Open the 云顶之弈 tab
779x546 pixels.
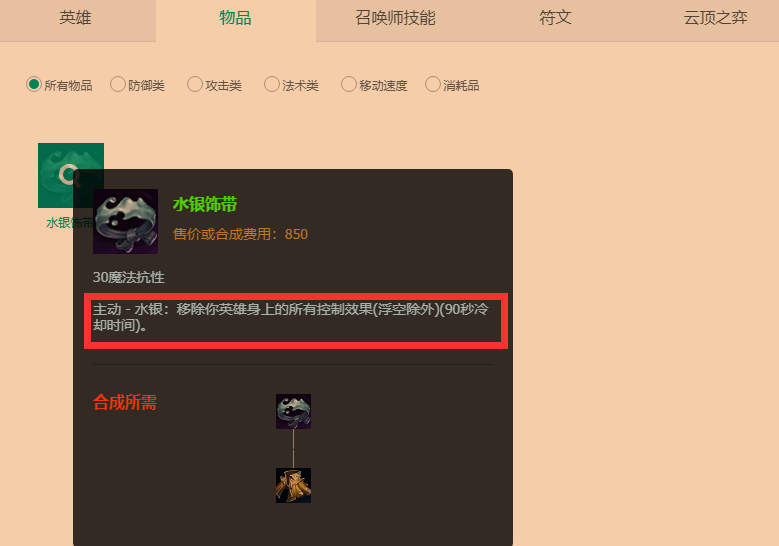click(x=715, y=18)
